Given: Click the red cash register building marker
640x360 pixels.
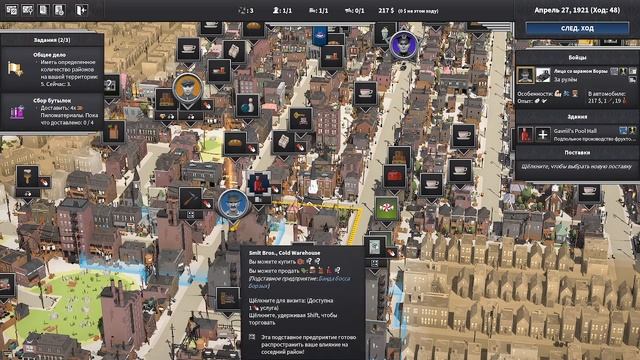Looking at the screenshot, I should point(395,176).
